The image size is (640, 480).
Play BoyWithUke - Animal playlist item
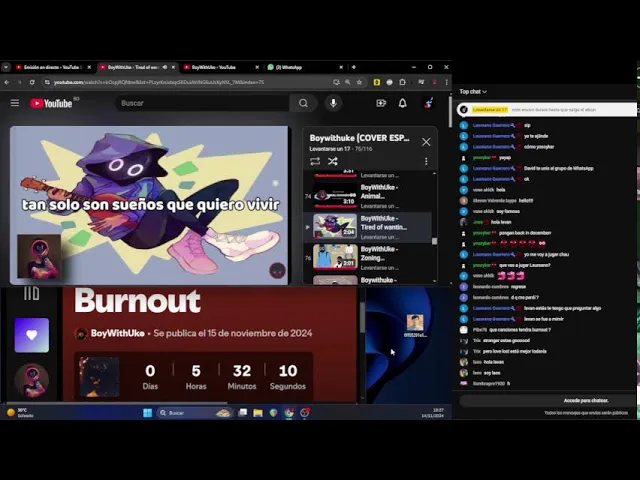pos(368,196)
